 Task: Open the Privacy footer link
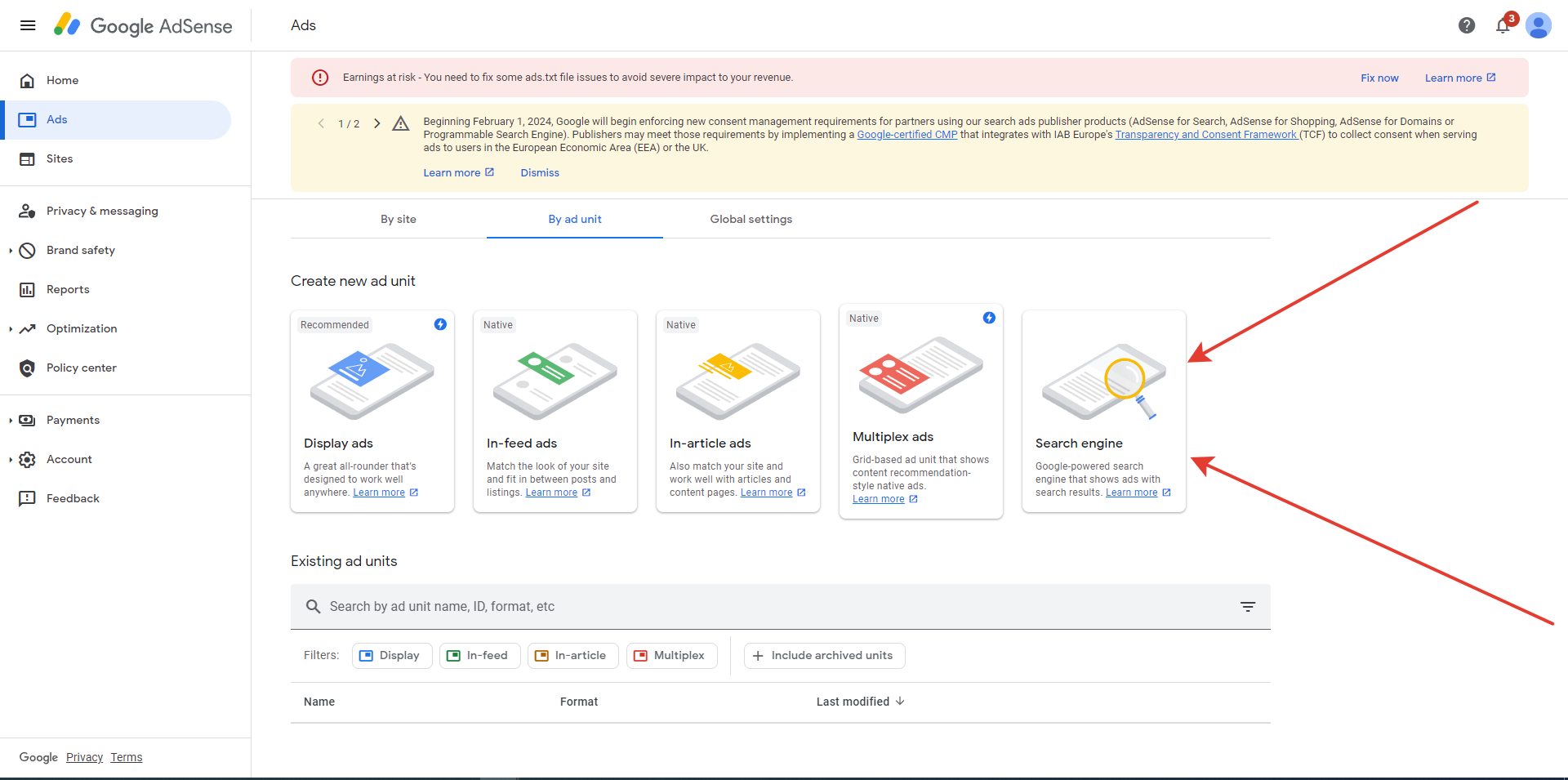coord(84,757)
